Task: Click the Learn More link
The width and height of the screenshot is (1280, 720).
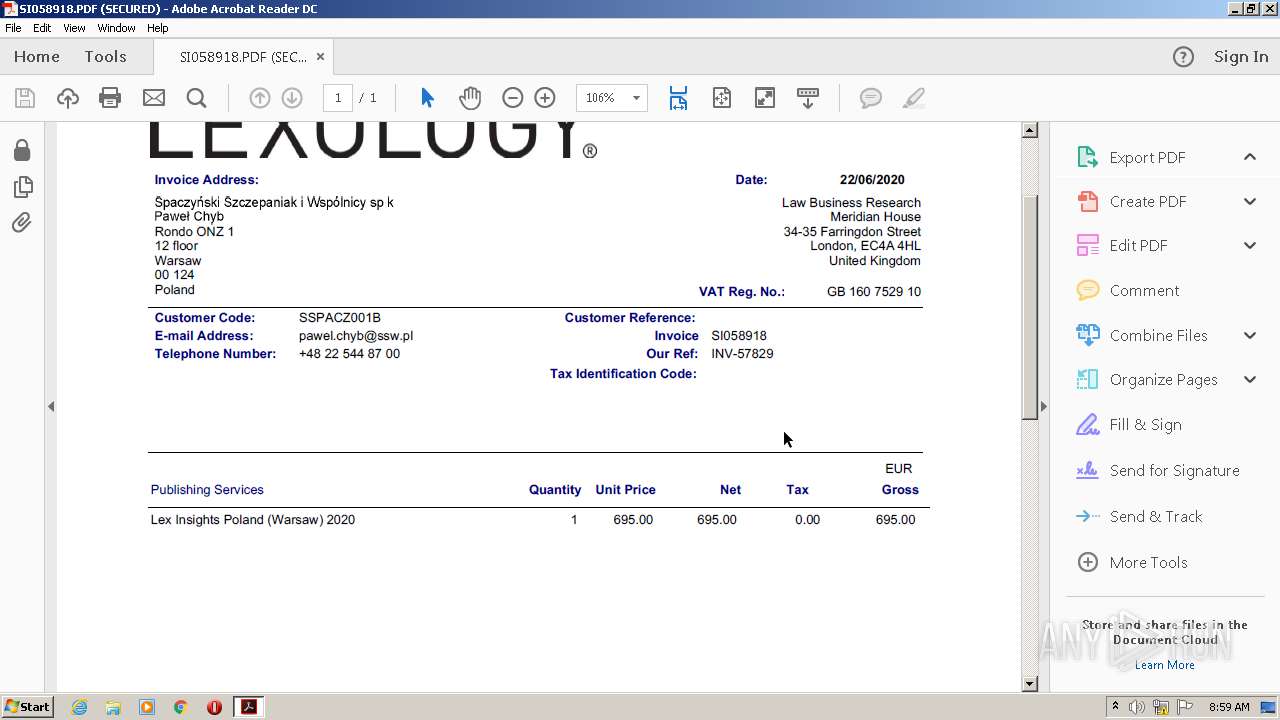Action: click(1165, 665)
